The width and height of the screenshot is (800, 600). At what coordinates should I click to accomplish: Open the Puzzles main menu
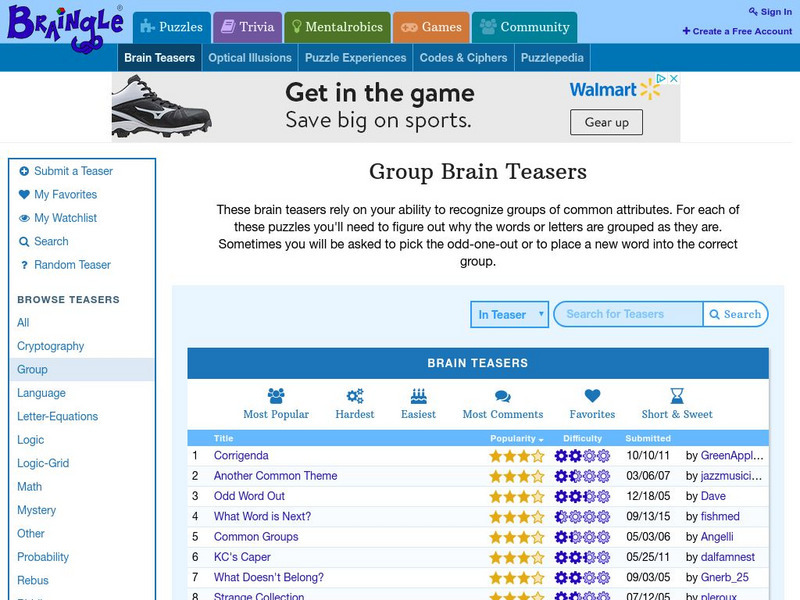[171, 27]
